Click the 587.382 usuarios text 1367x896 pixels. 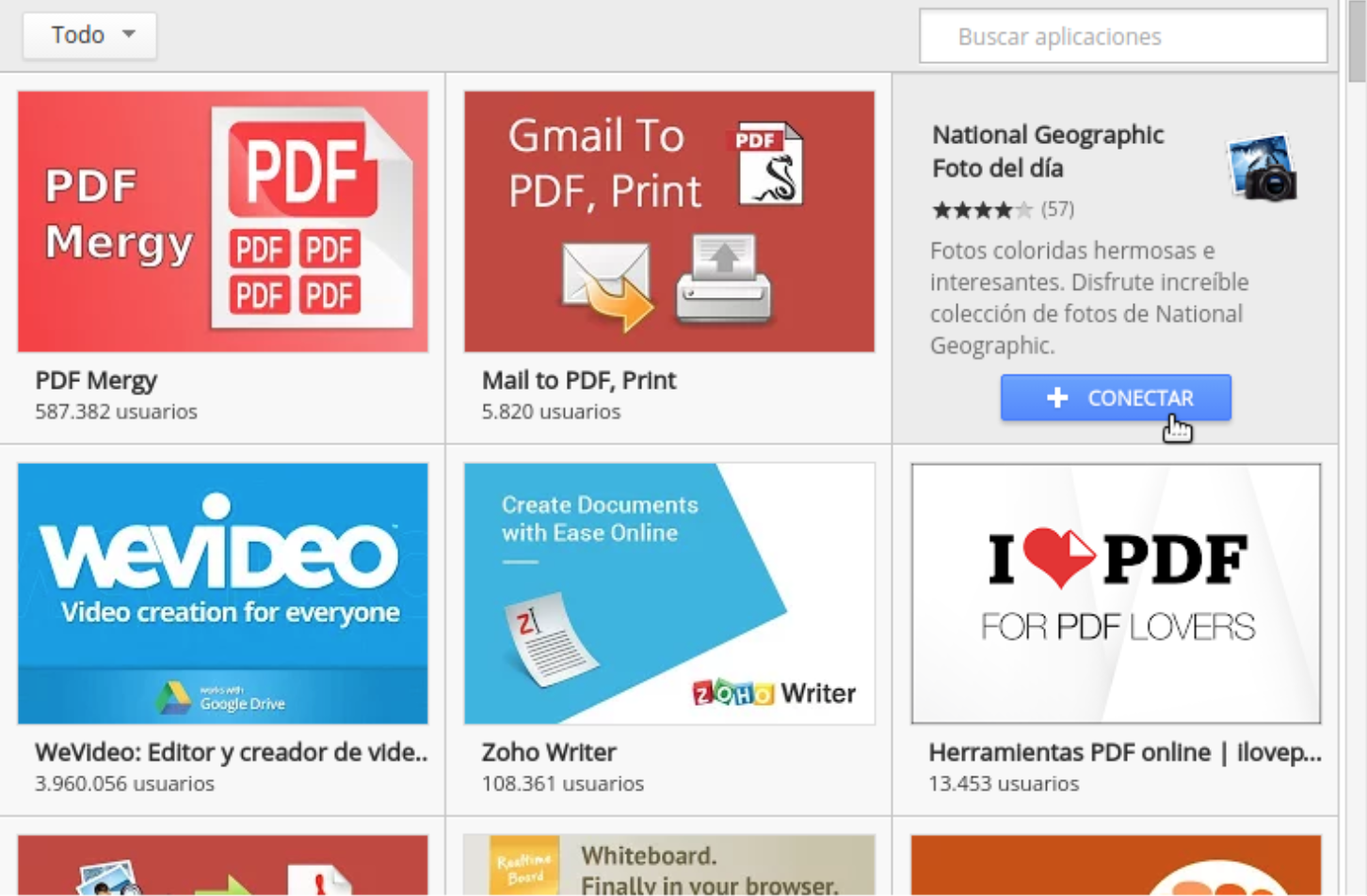[116, 411]
